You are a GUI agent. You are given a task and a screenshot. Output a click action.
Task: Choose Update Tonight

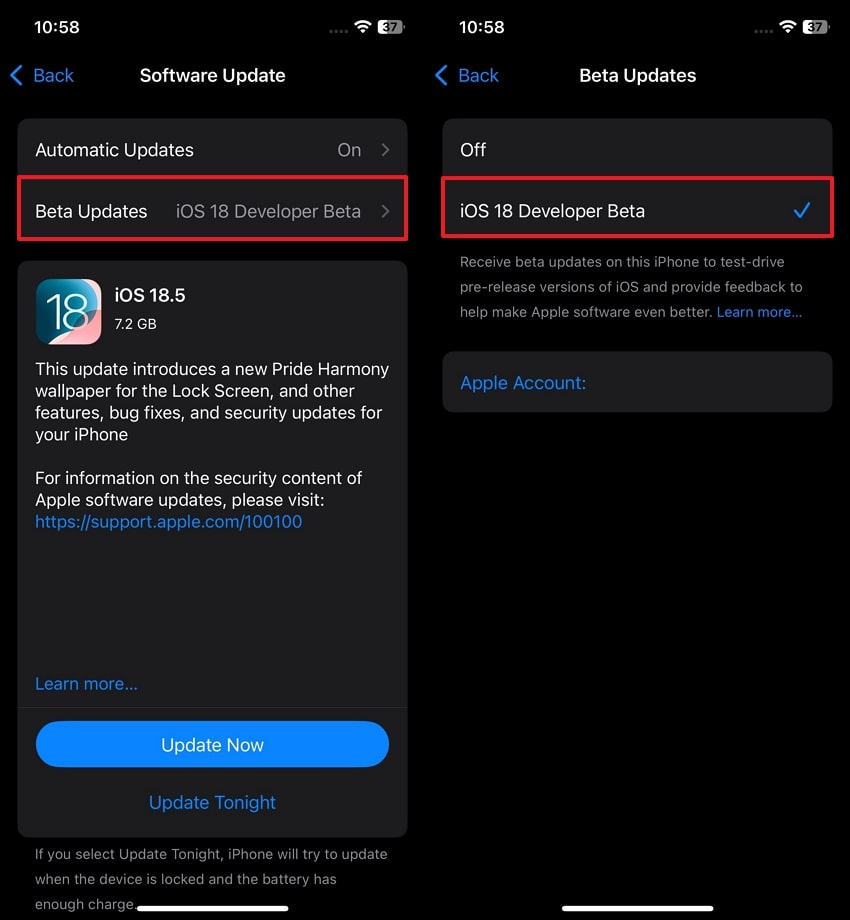212,802
